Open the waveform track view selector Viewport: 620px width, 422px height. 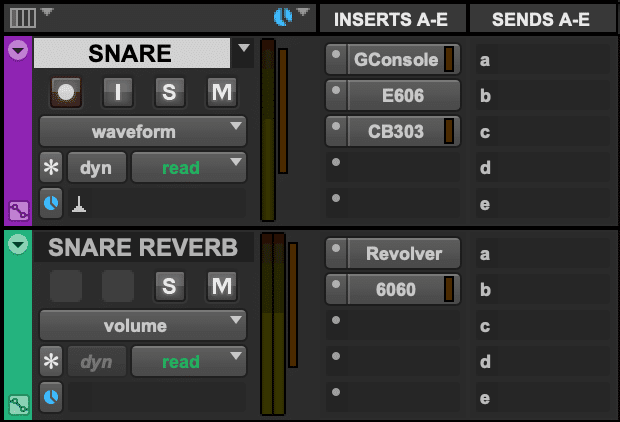coord(143,131)
